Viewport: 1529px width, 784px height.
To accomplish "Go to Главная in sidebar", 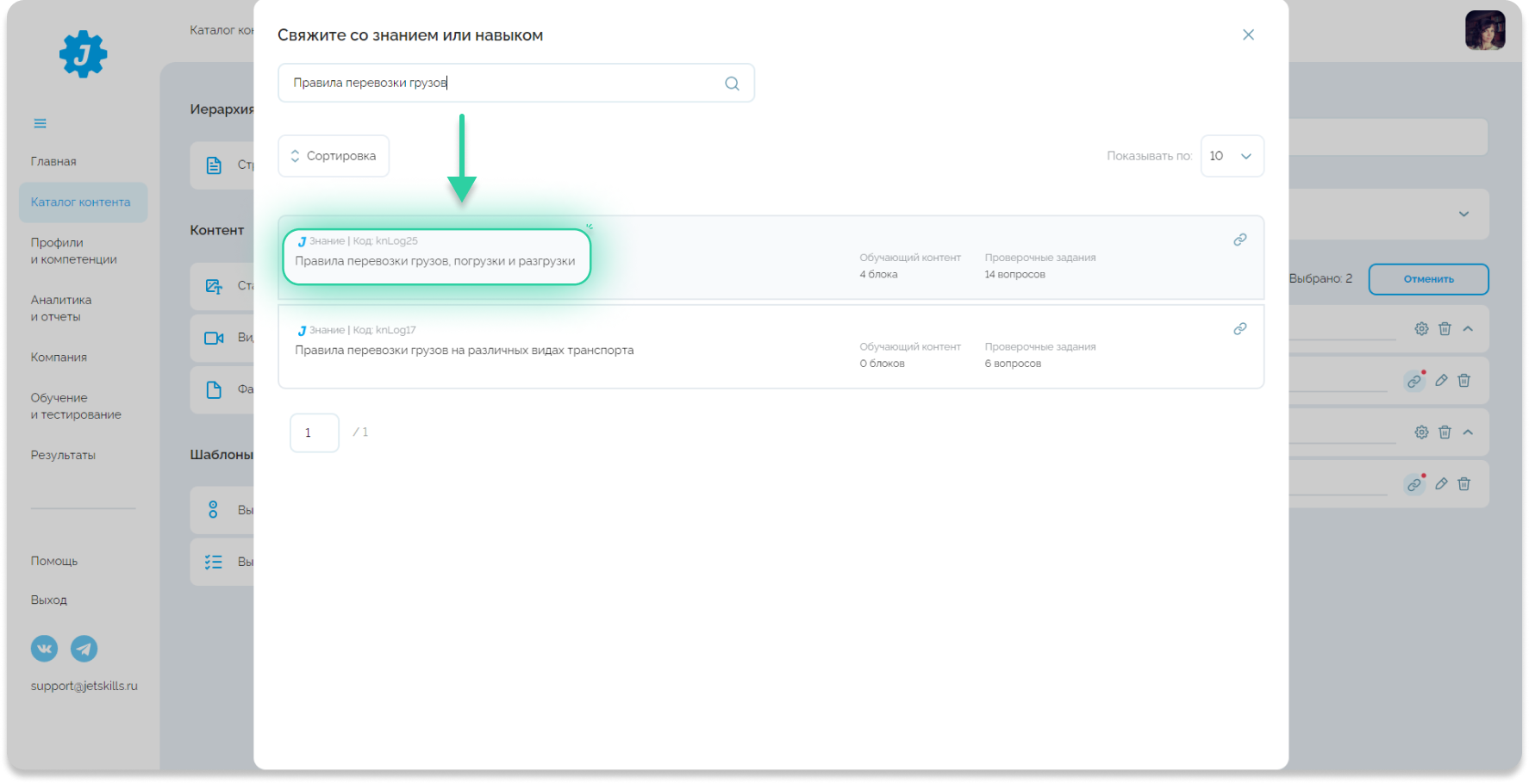I will tap(53, 161).
